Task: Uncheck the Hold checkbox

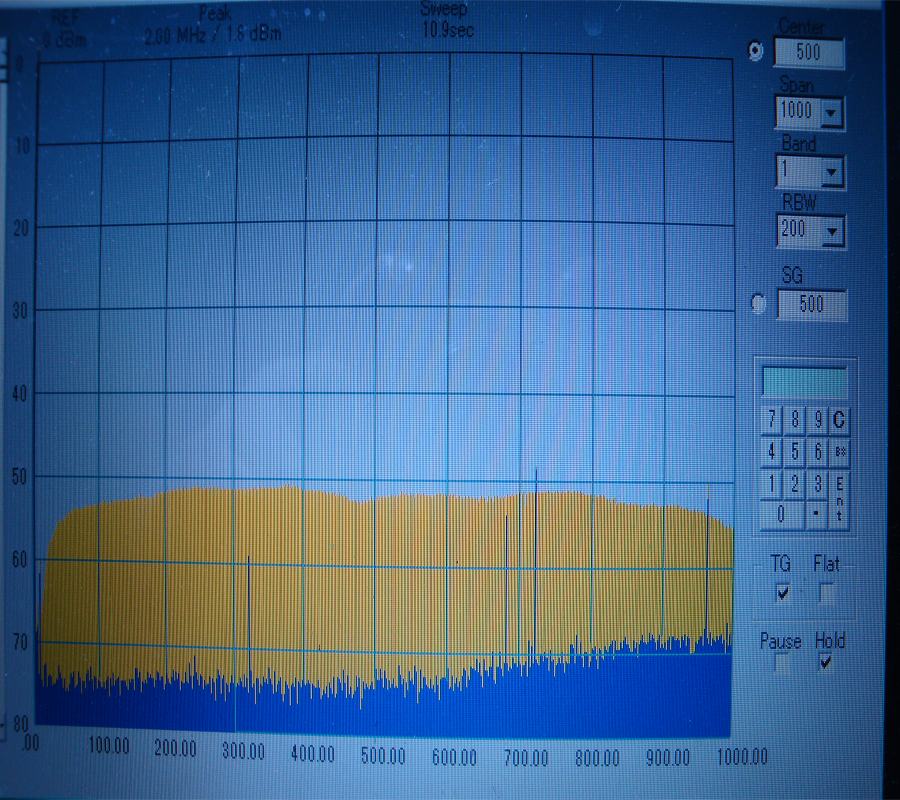Action: click(x=826, y=662)
